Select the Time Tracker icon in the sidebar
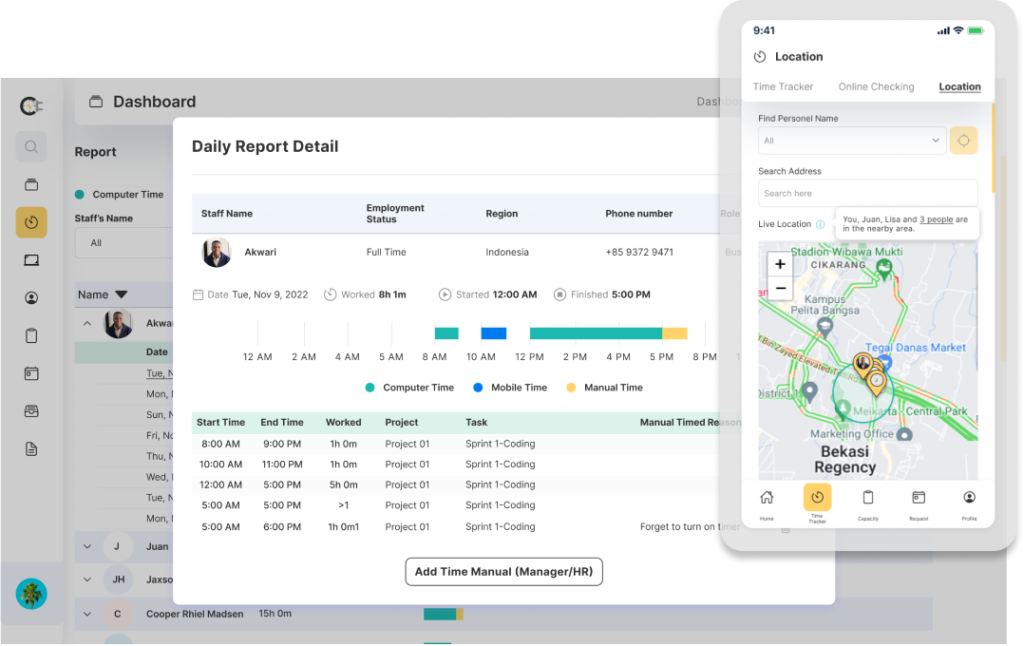 (31, 222)
